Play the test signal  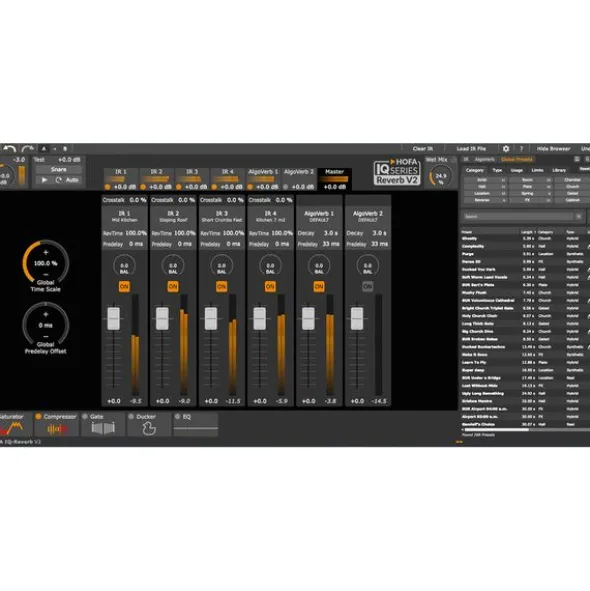pos(44,180)
